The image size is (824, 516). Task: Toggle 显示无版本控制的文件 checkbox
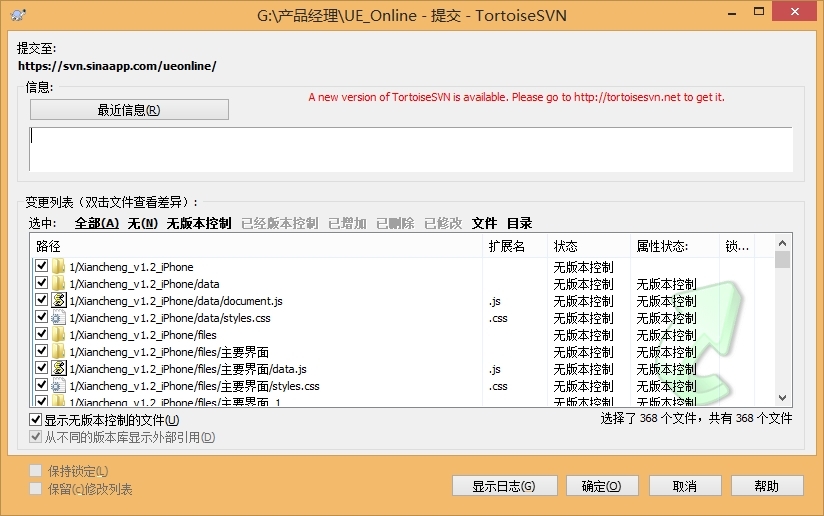36,420
